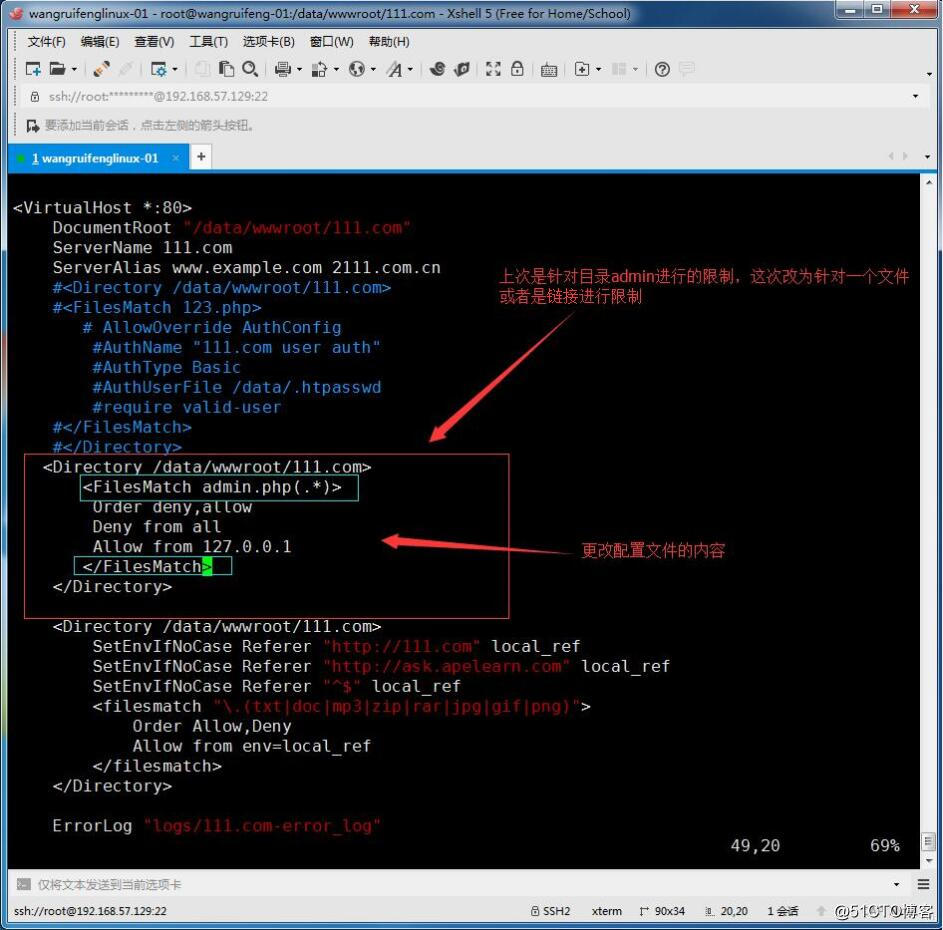Expand the new tab icon dropdown arrow

598,70
